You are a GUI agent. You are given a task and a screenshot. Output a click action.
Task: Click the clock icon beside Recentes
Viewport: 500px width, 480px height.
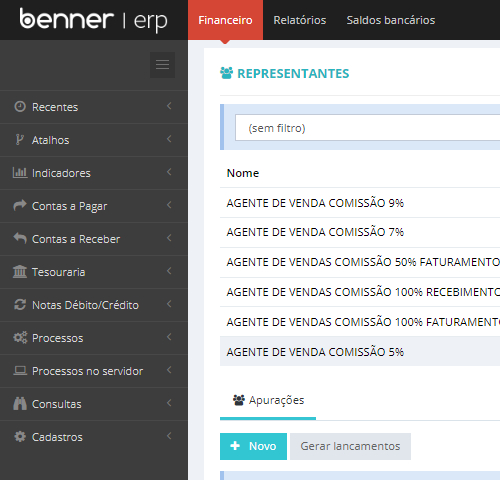(x=20, y=106)
